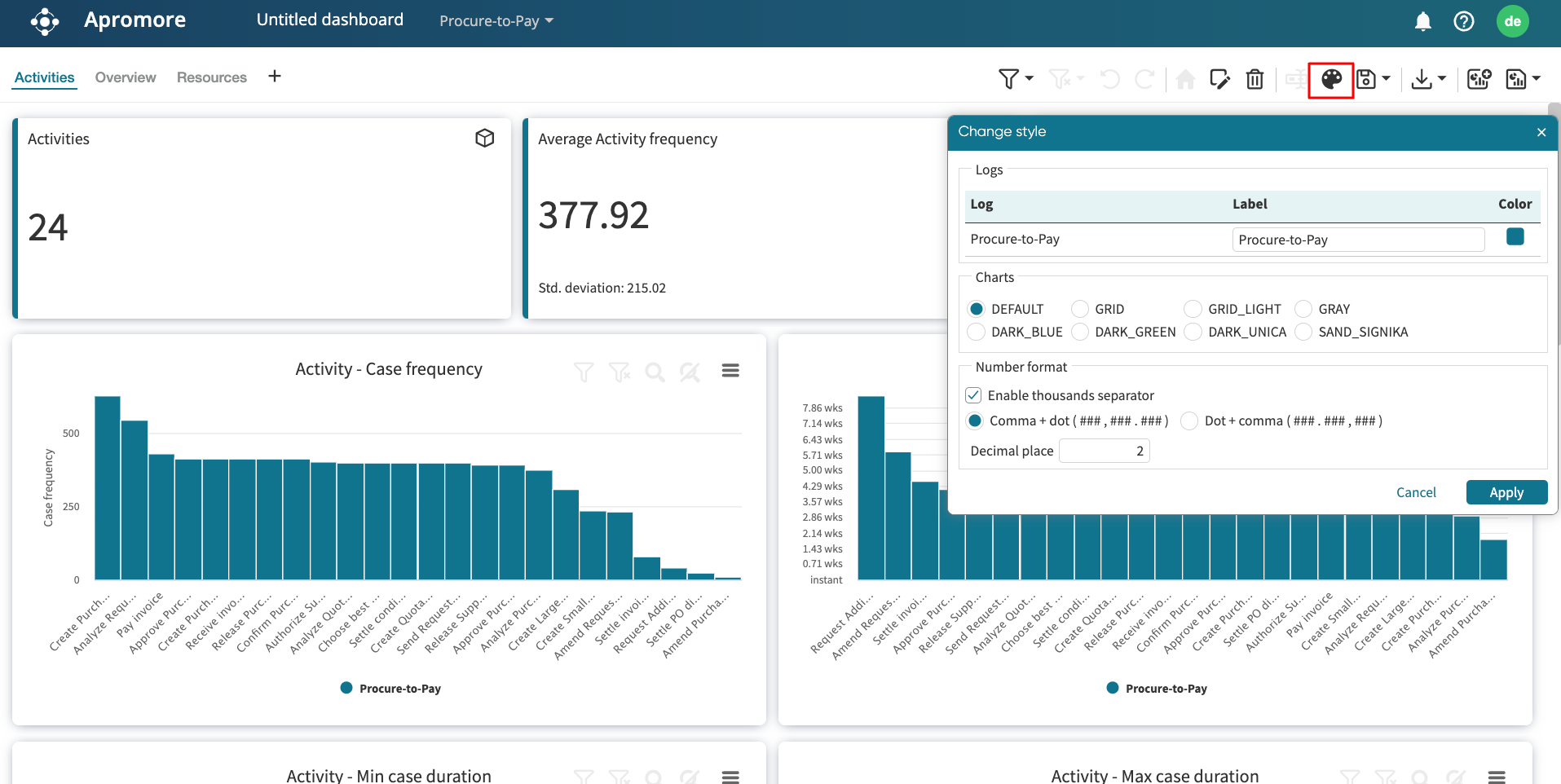Uncheck Enable thousands separator
Image resolution: width=1561 pixels, height=784 pixels.
973,395
